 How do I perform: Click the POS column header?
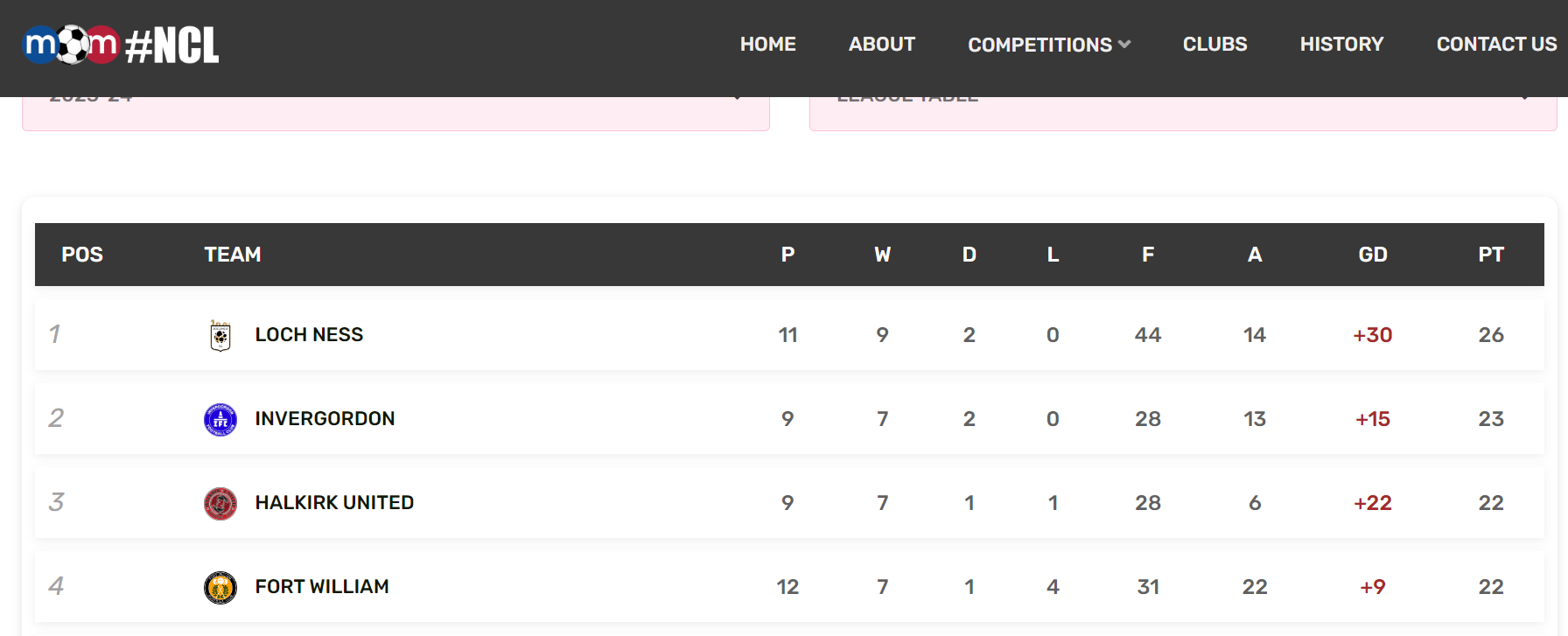pyautogui.click(x=82, y=255)
